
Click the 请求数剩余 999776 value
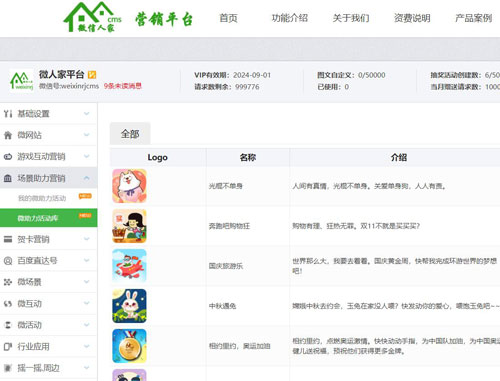247,87
